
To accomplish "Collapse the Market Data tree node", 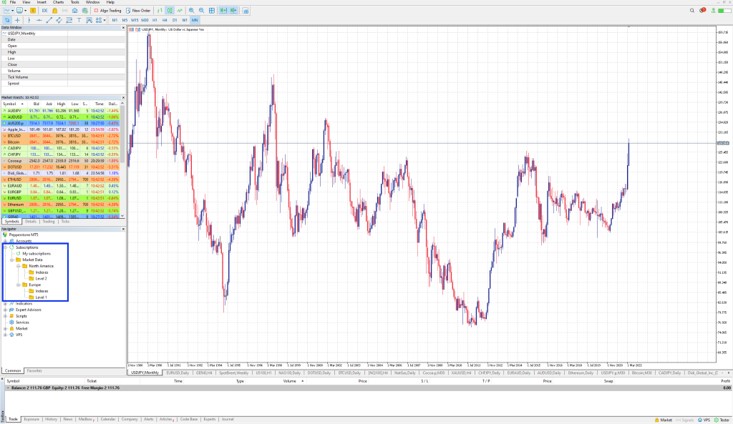I will pyautogui.click(x=11, y=259).
